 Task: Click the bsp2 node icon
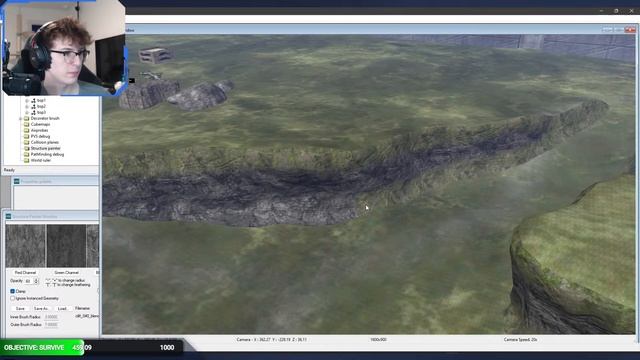33,106
